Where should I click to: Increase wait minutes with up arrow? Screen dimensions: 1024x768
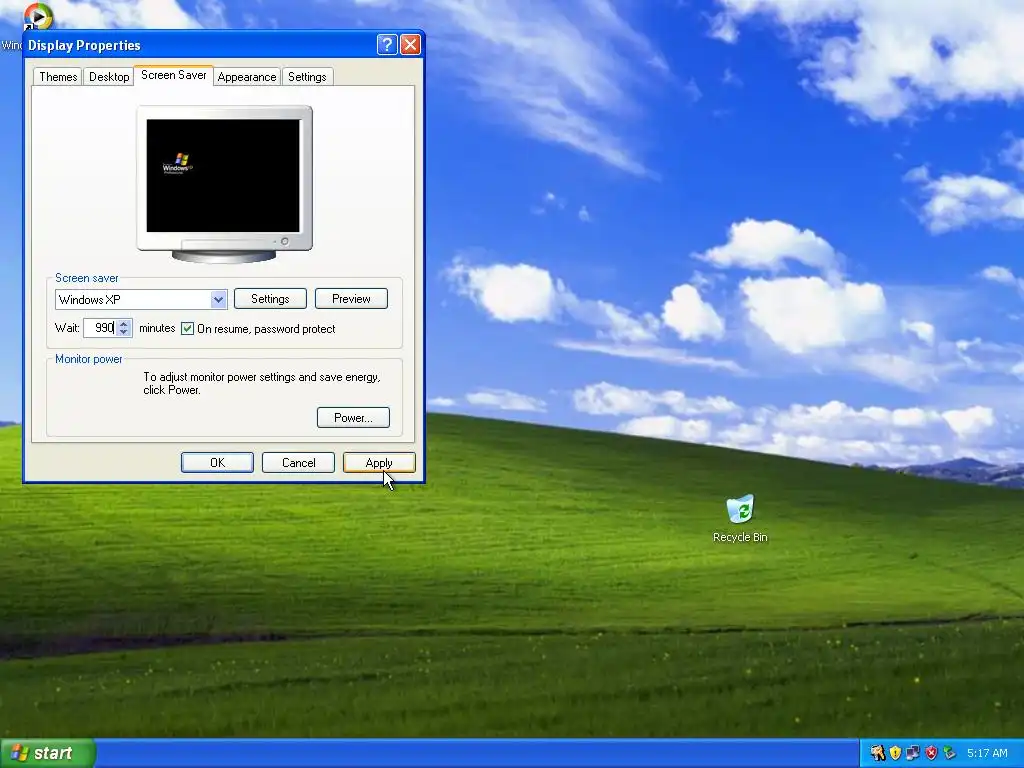[124, 323]
